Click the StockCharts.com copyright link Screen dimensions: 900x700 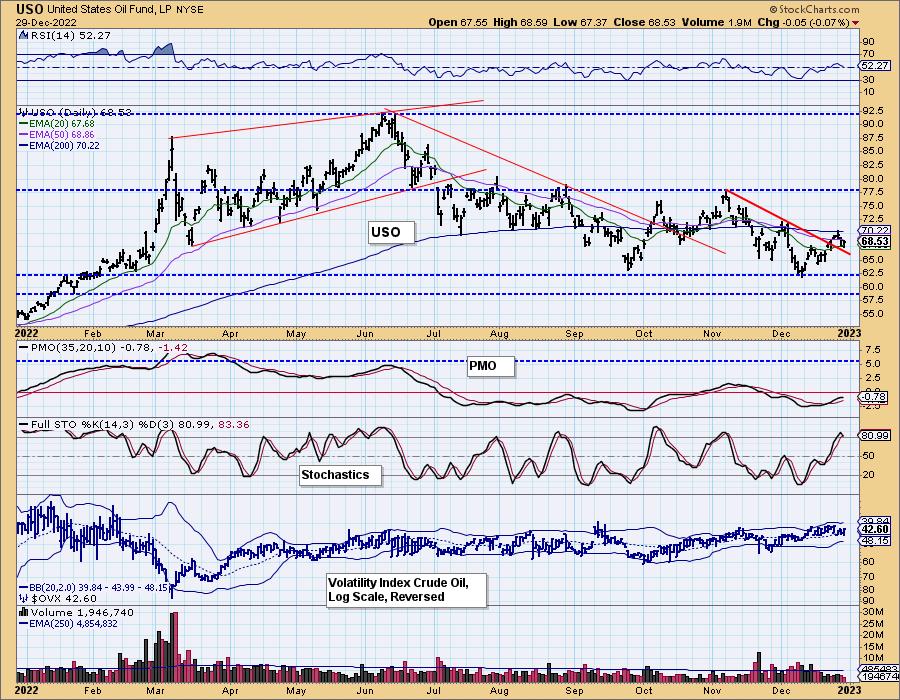point(814,9)
